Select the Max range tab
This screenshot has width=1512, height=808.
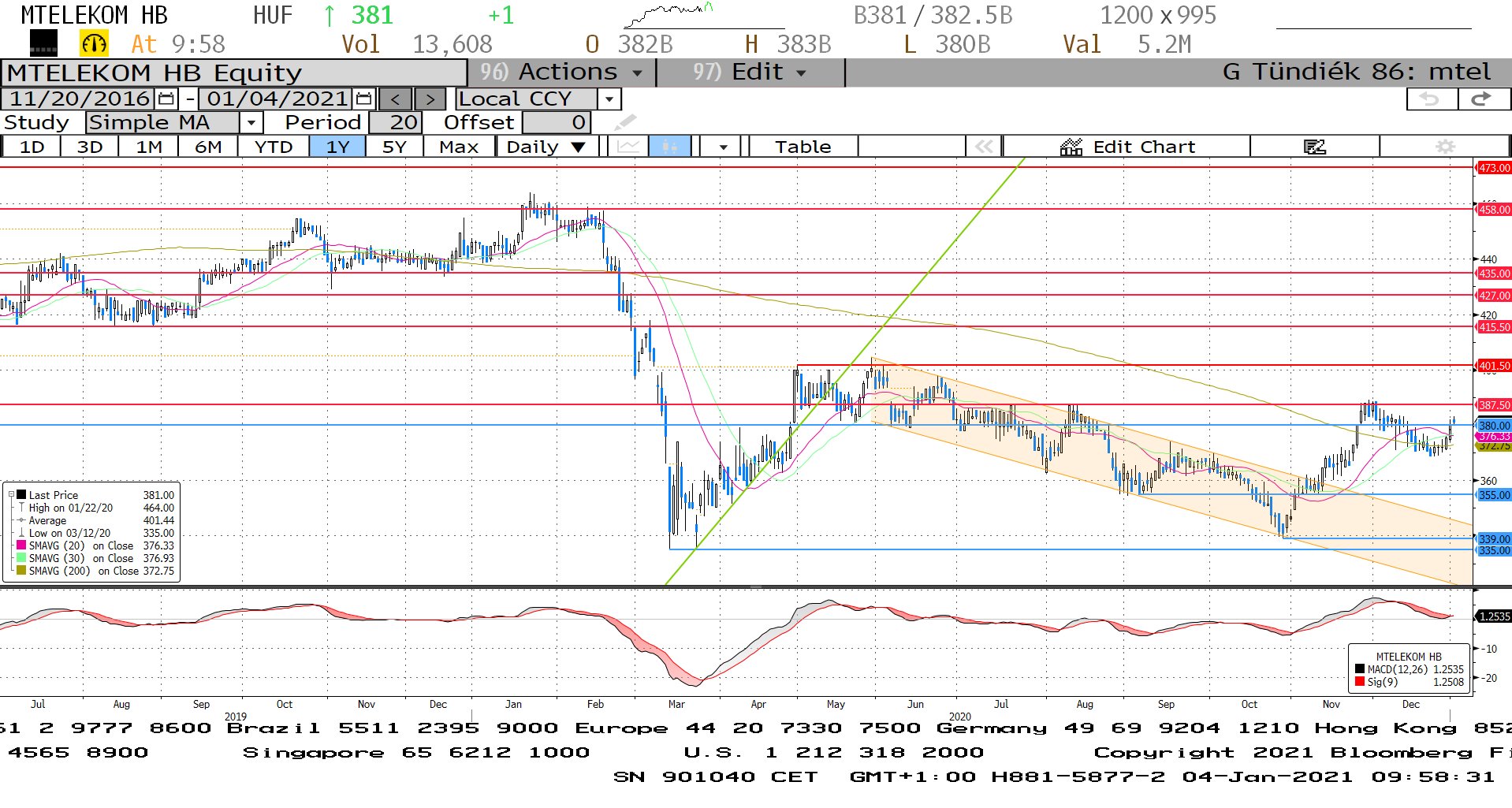[459, 147]
